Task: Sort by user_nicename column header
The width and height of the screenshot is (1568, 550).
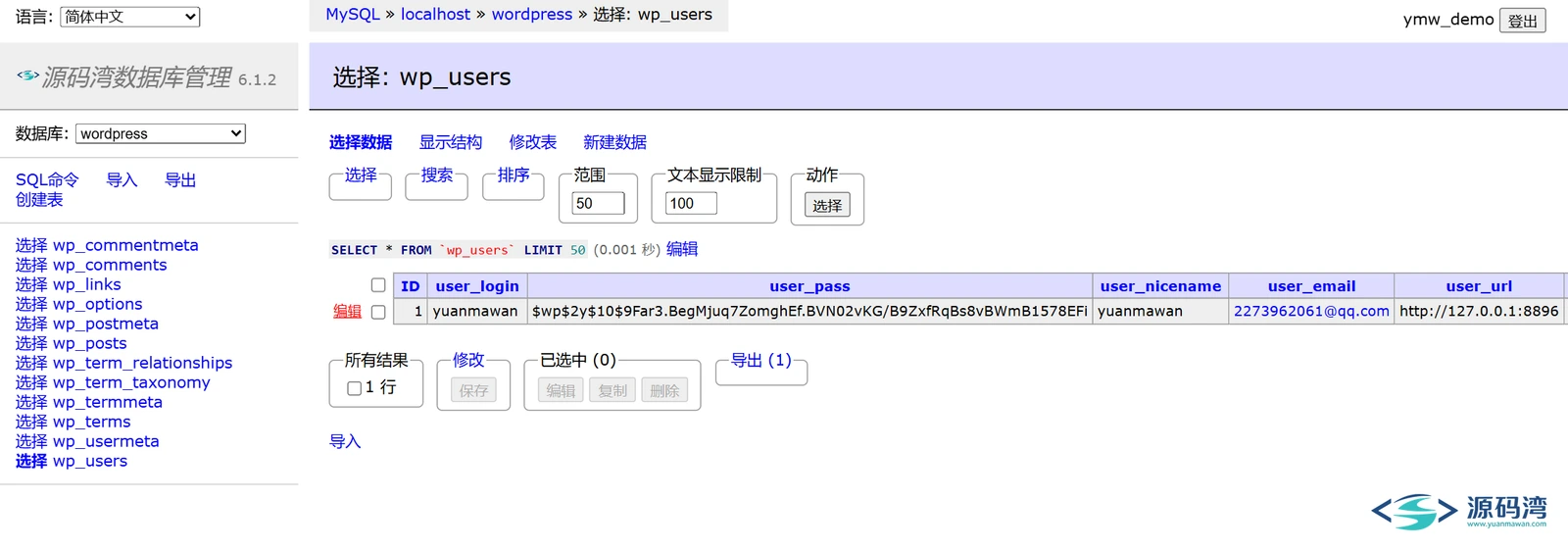Action: (x=1160, y=286)
